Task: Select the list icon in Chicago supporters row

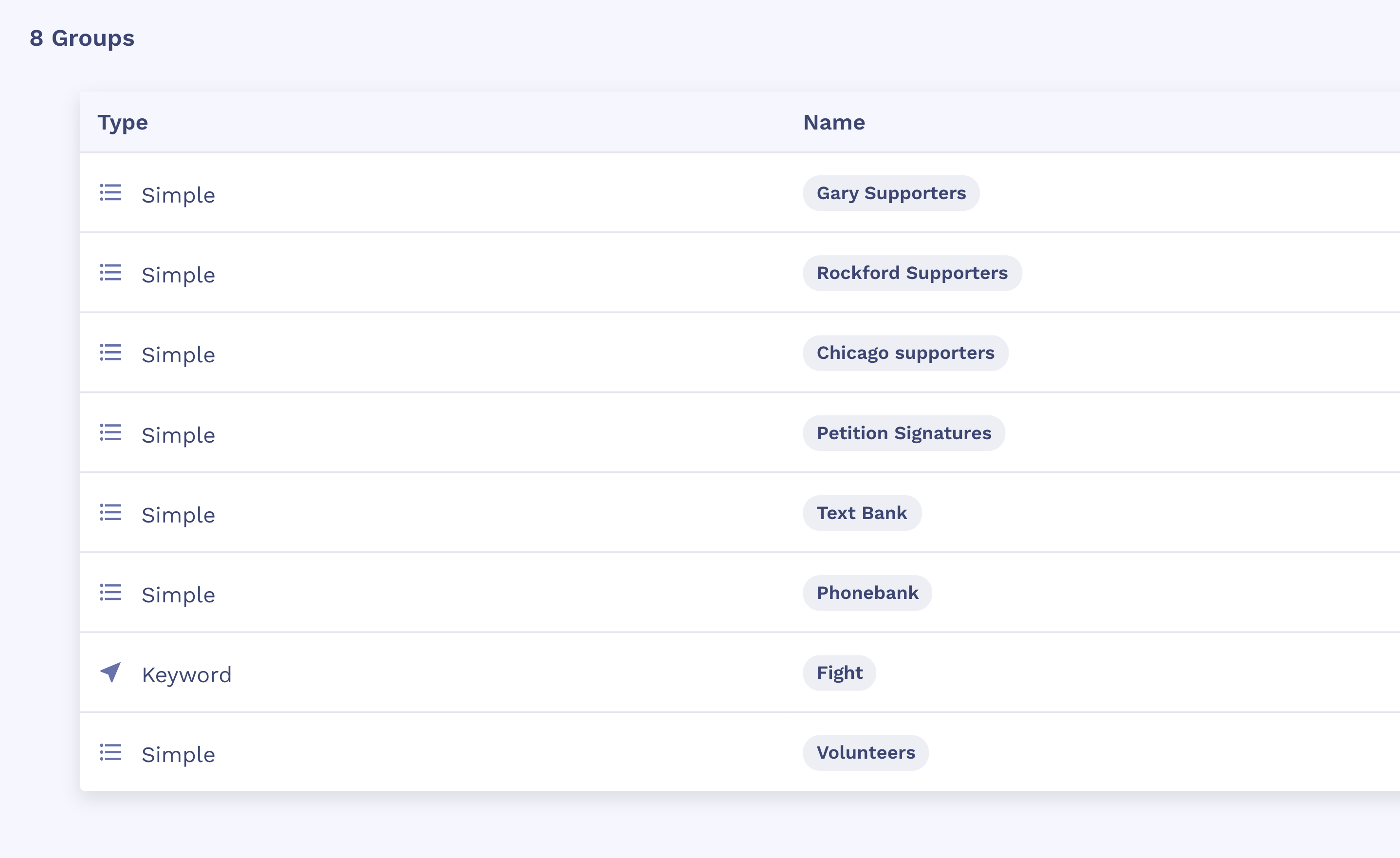Action: pyautogui.click(x=110, y=353)
